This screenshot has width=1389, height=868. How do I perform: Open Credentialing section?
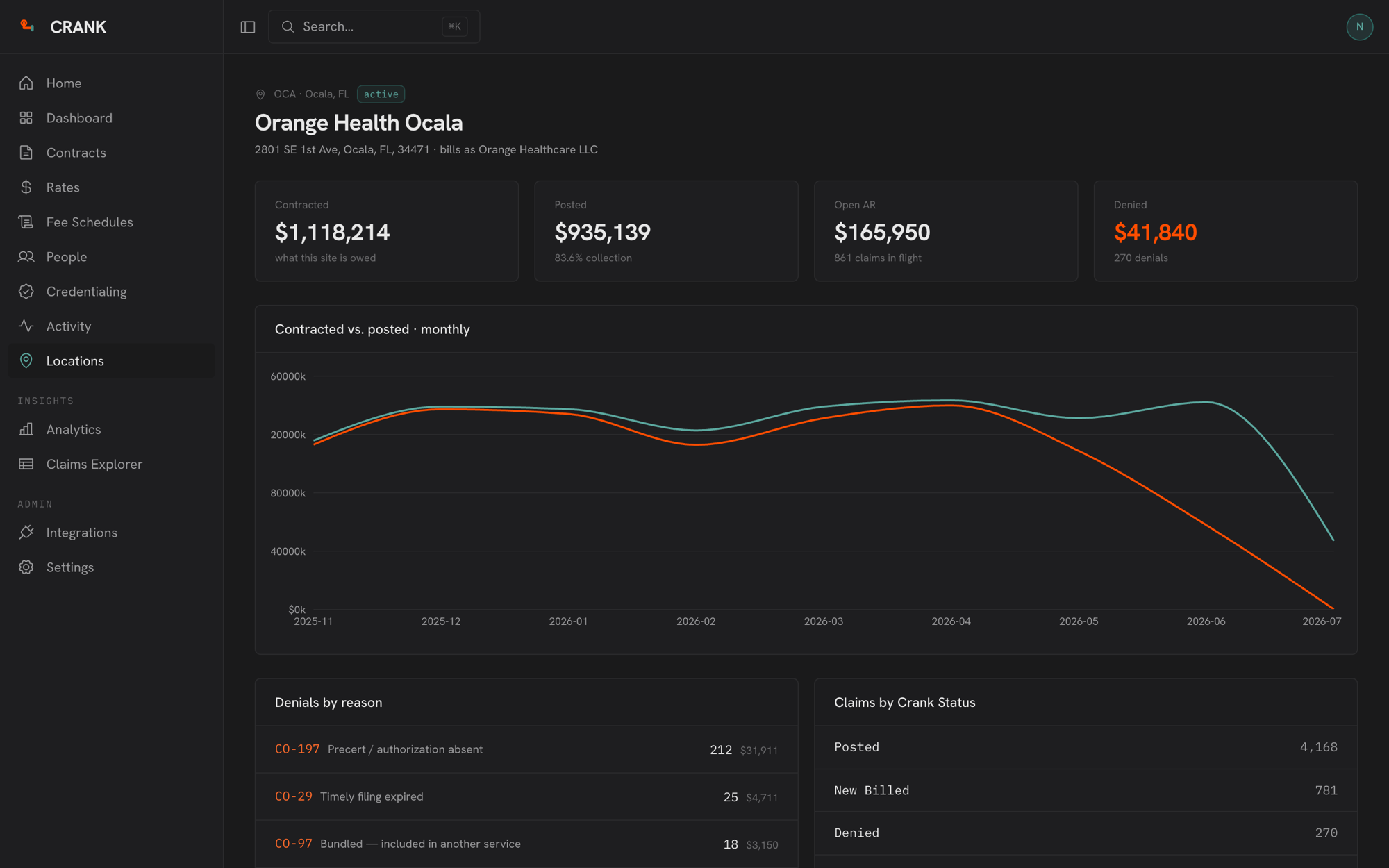click(111, 292)
